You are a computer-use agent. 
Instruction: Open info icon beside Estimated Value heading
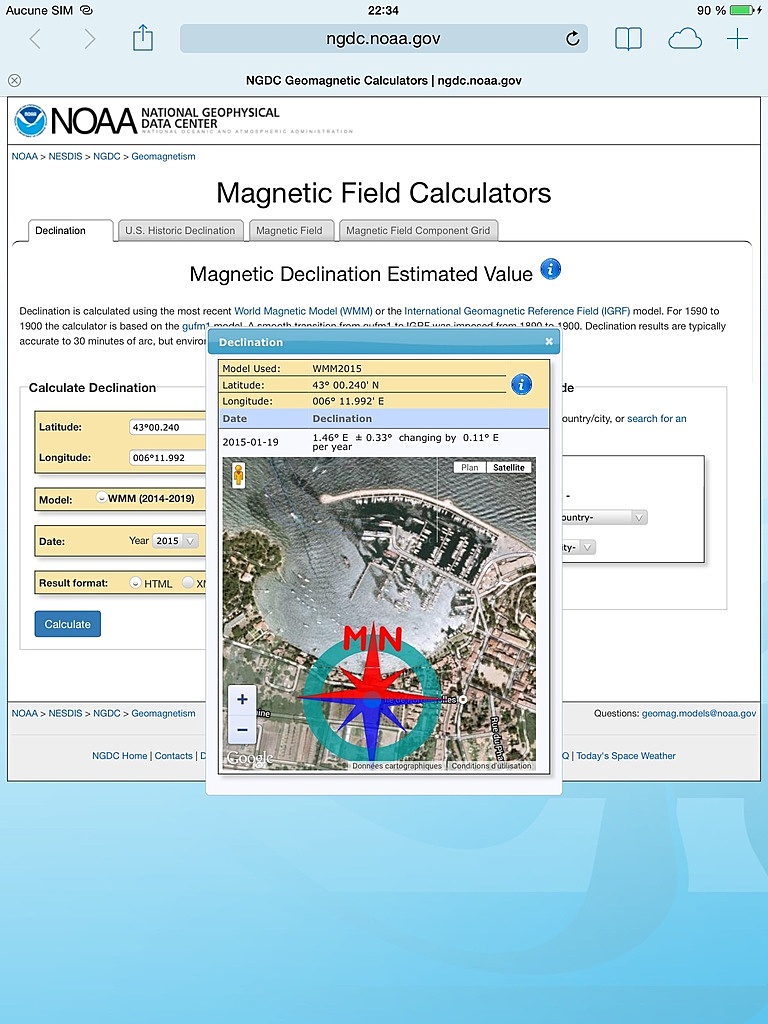click(551, 269)
